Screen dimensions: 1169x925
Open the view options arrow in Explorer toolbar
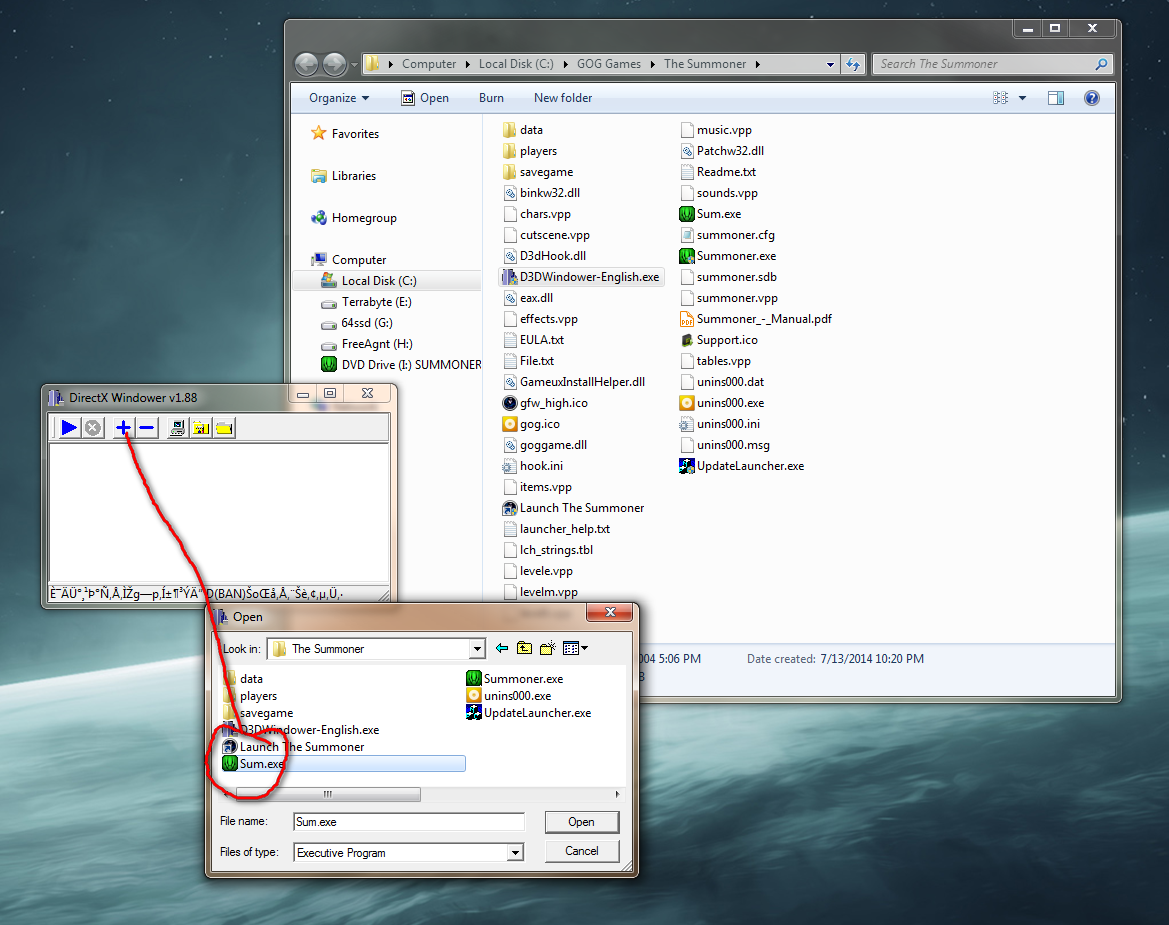tap(1022, 98)
